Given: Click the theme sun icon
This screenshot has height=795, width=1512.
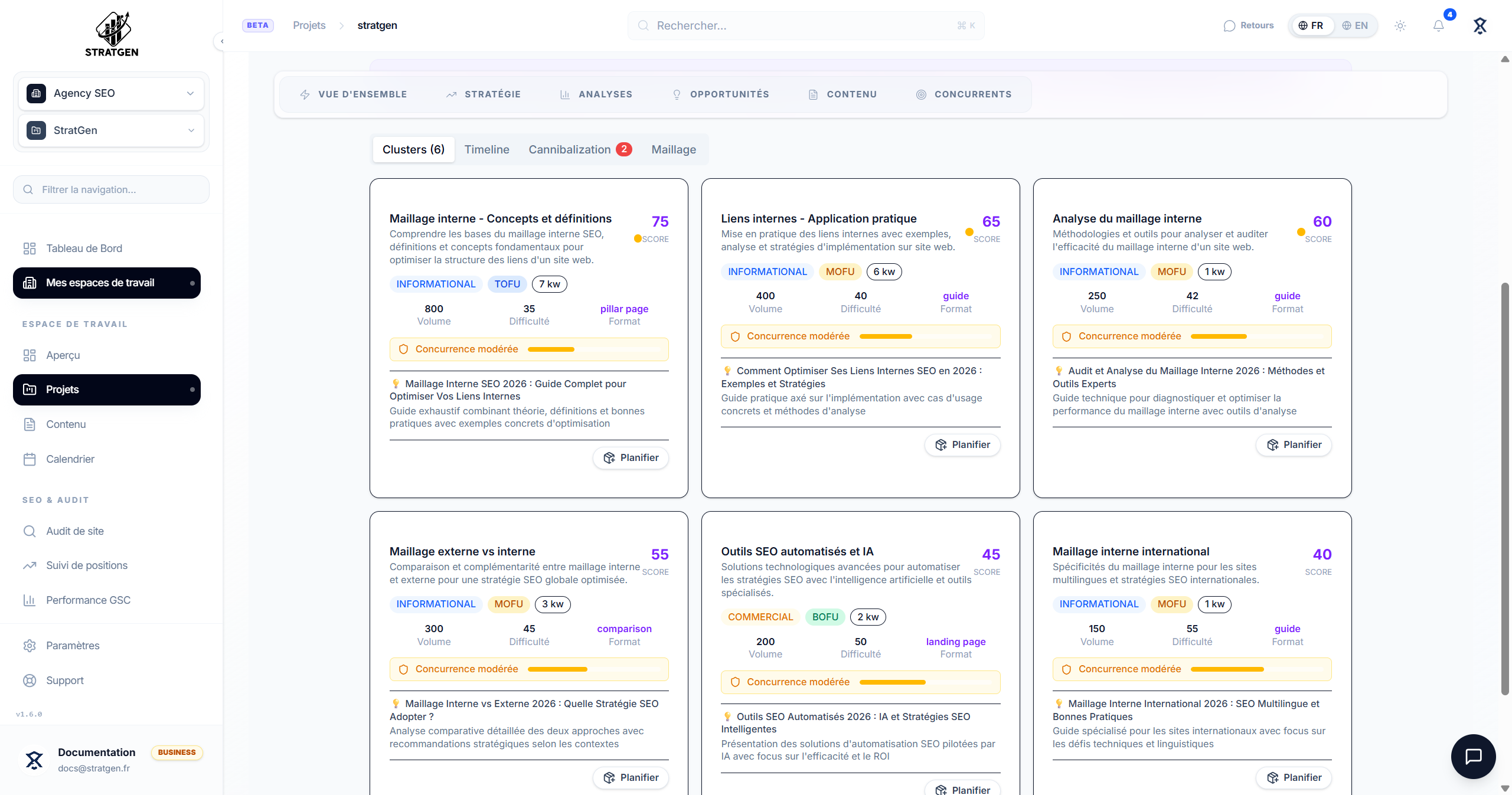Looking at the screenshot, I should click(1400, 25).
